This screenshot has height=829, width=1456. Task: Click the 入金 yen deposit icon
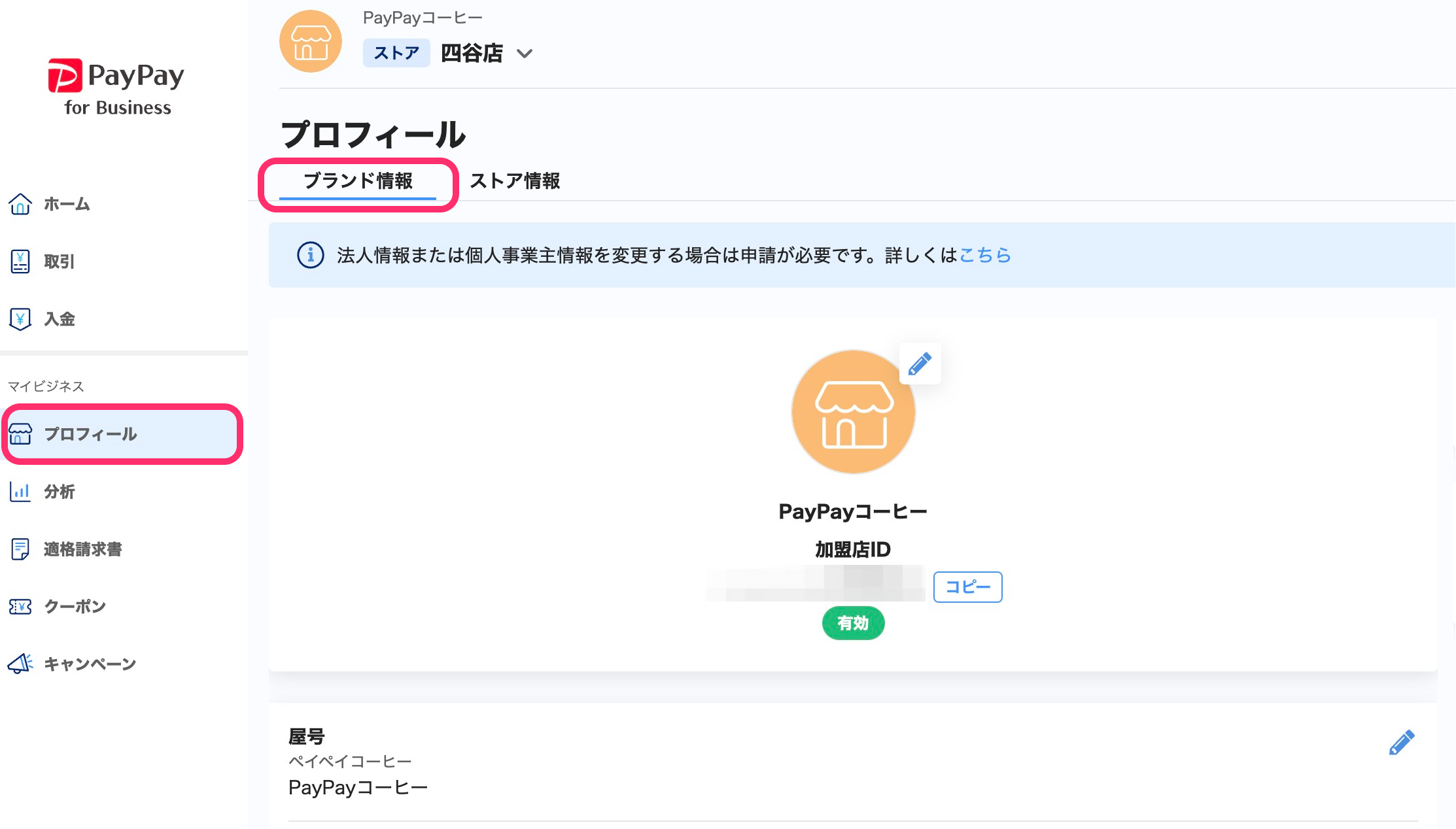click(x=20, y=319)
